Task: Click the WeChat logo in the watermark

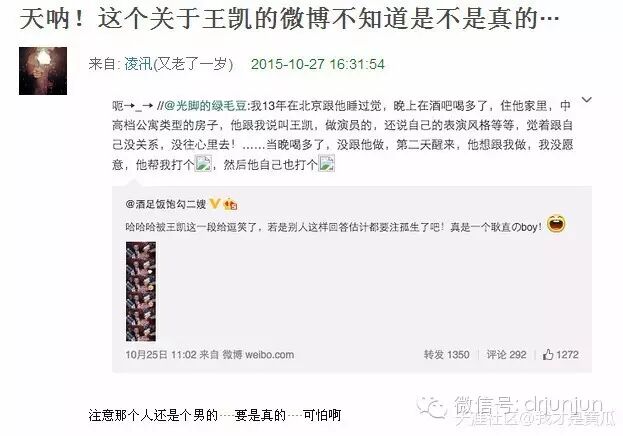Action: tap(432, 407)
